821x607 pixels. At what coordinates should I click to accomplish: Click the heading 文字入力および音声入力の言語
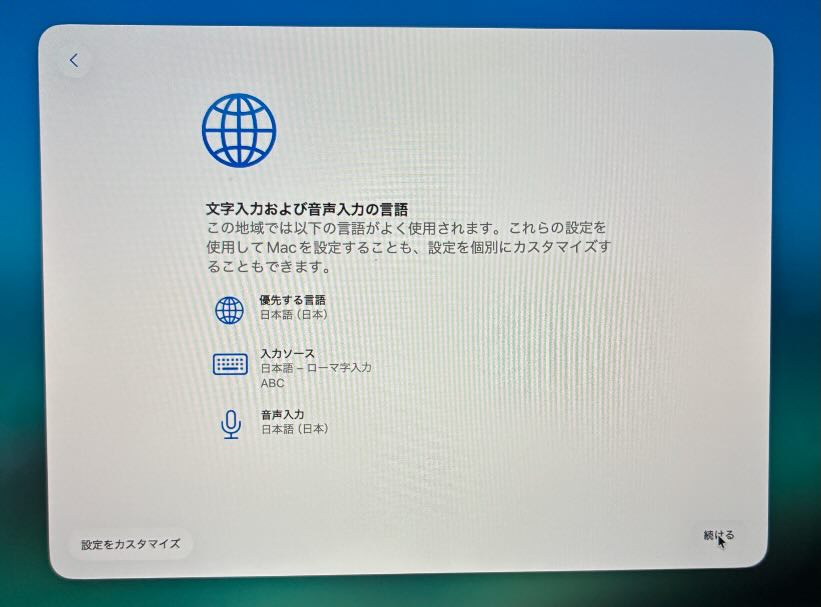[307, 209]
